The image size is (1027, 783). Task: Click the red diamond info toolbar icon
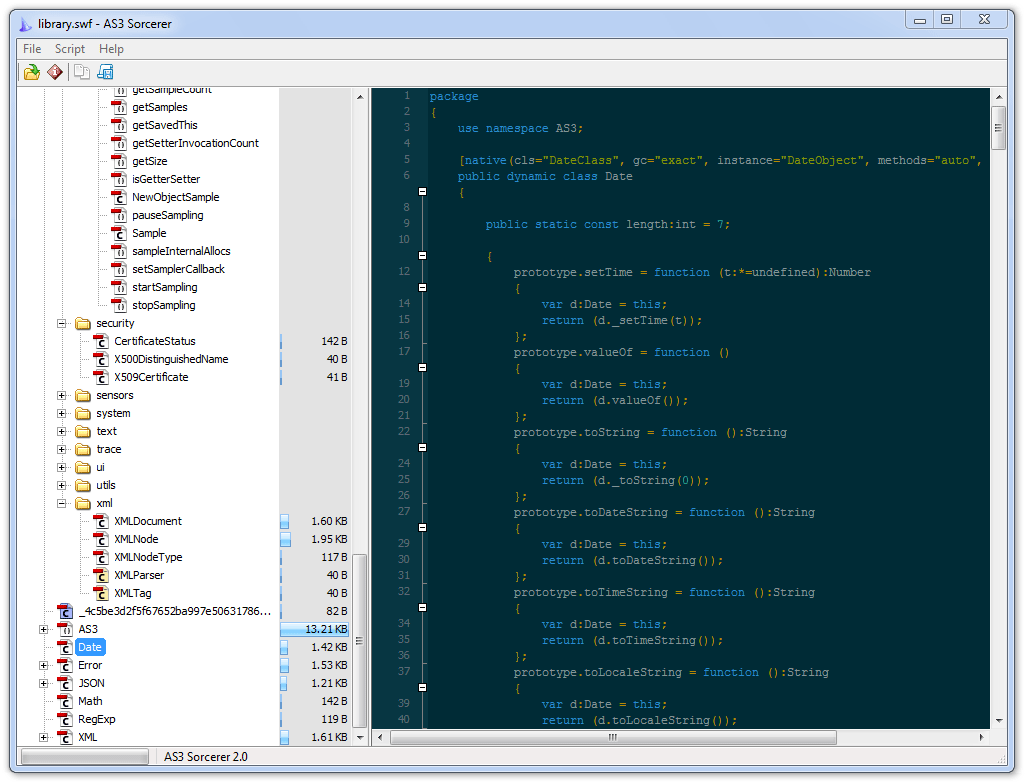55,72
